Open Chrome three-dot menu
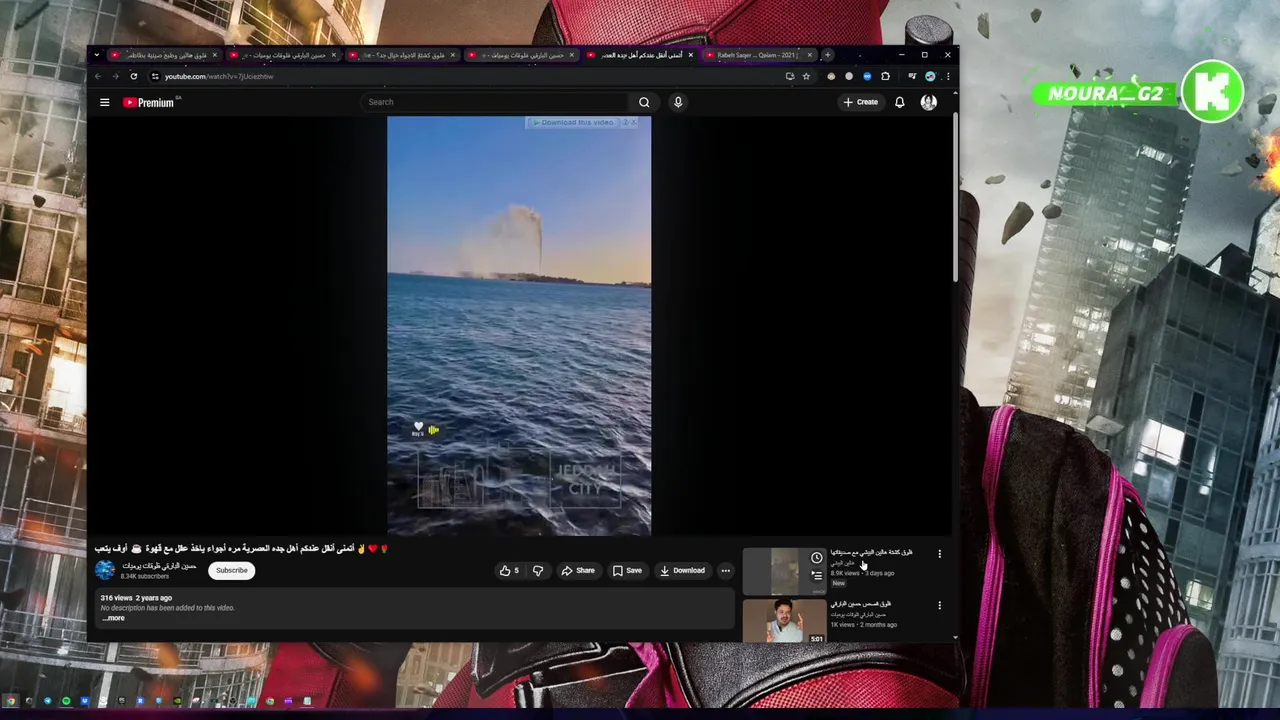This screenshot has height=720, width=1280. point(947,76)
